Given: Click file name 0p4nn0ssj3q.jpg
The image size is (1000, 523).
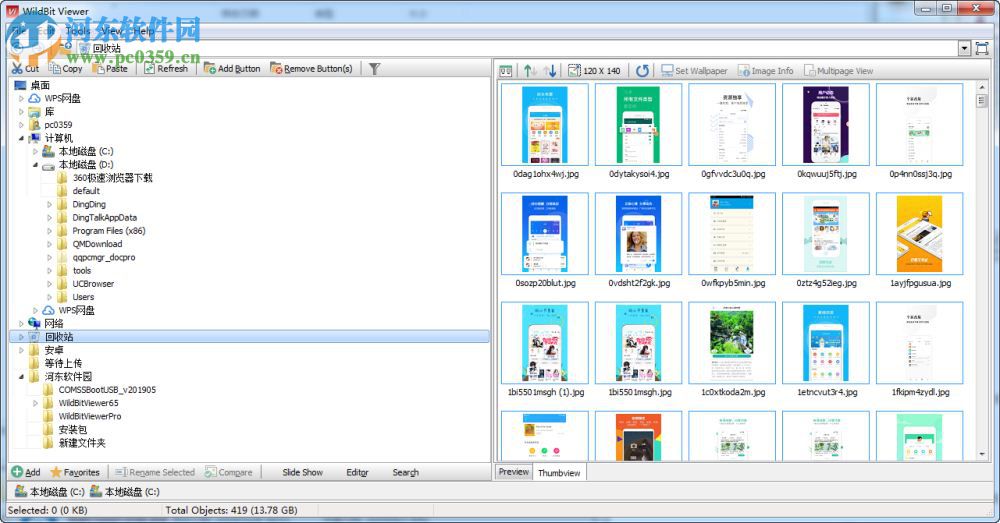Looking at the screenshot, I should click(920, 173).
